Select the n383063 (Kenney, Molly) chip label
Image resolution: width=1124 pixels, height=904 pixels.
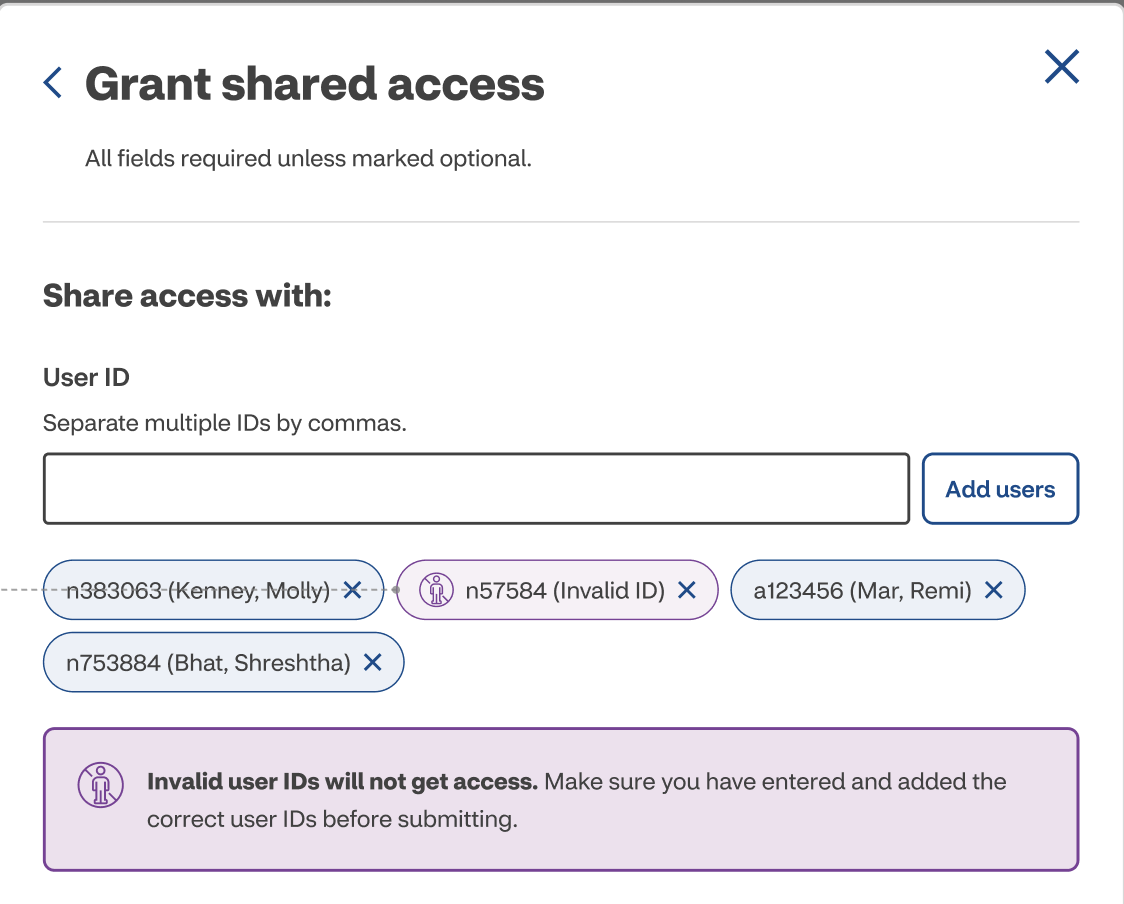tap(197, 591)
